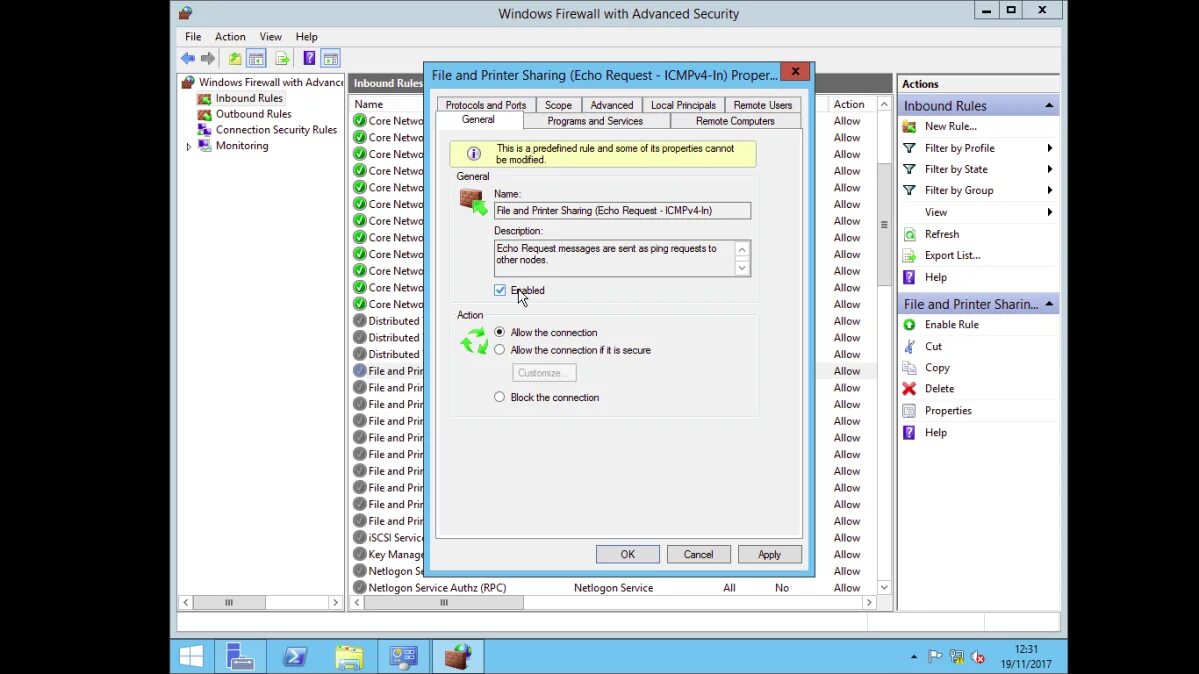Open the View submenu in Actions
The image size is (1199, 674).
click(979, 212)
